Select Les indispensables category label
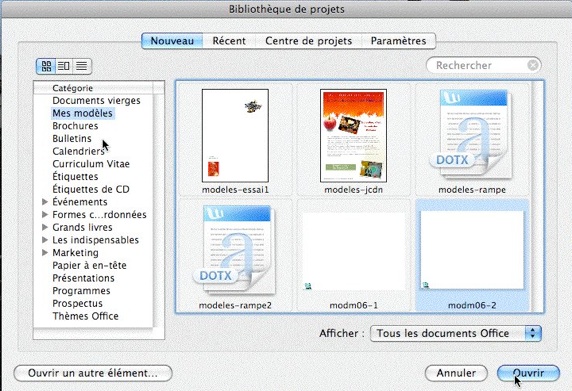Viewport: 572px width, 391px height. 96,240
